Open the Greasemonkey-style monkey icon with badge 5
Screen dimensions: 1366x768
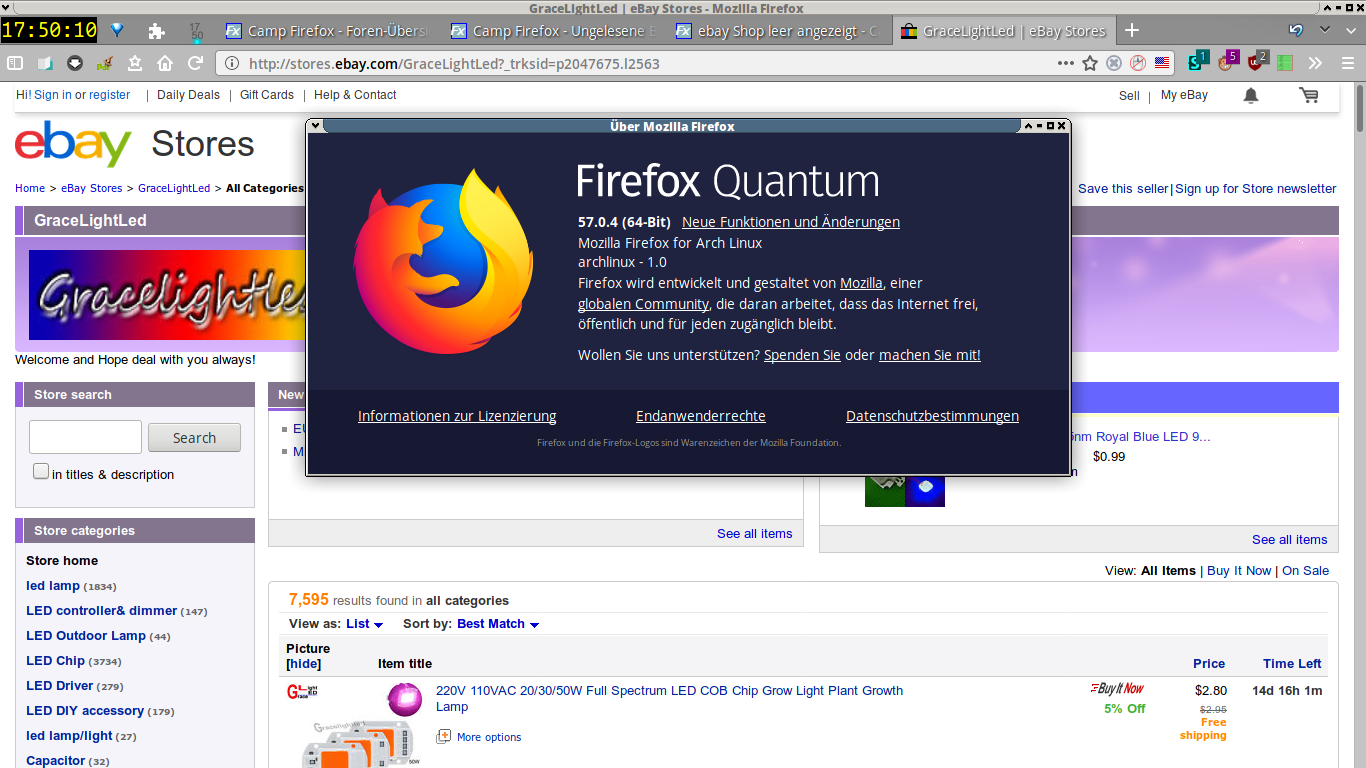coord(1227,62)
